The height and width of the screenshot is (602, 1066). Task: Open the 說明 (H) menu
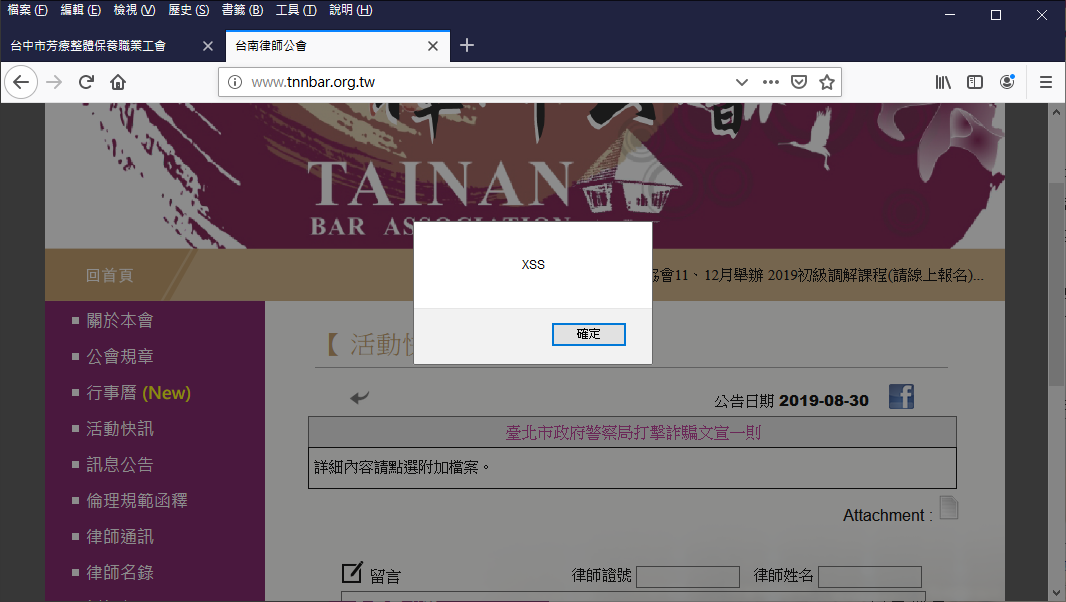tap(350, 10)
